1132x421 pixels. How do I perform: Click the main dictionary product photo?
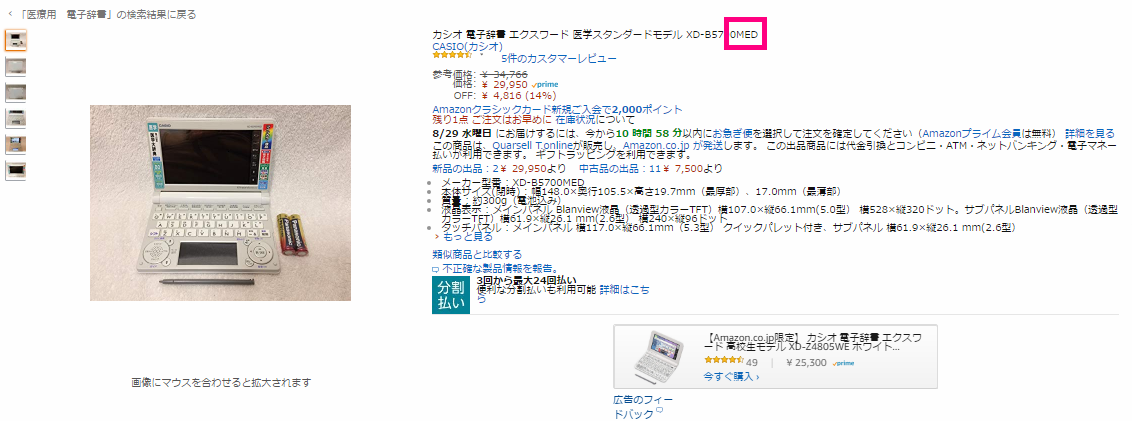220,203
